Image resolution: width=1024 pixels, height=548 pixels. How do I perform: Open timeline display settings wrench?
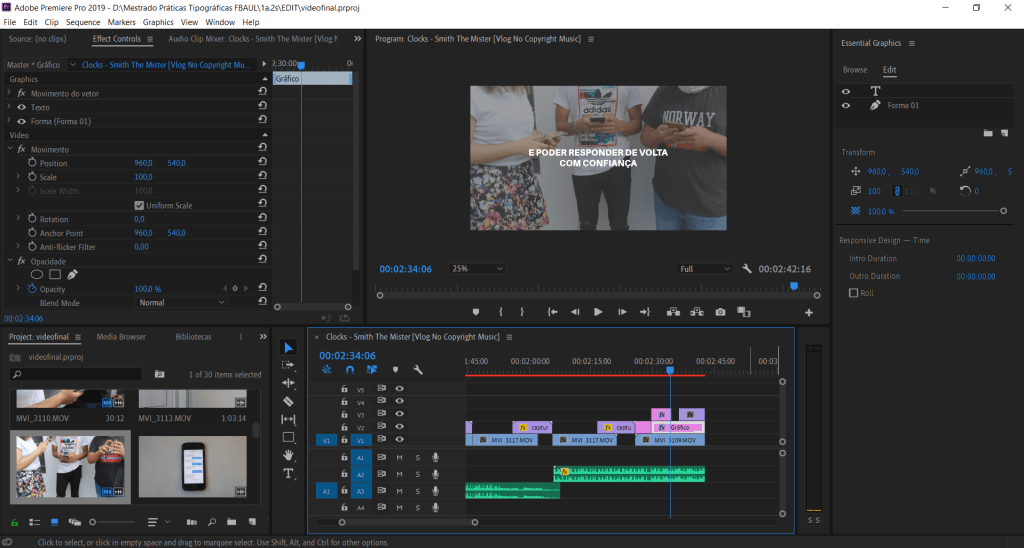pyautogui.click(x=418, y=369)
